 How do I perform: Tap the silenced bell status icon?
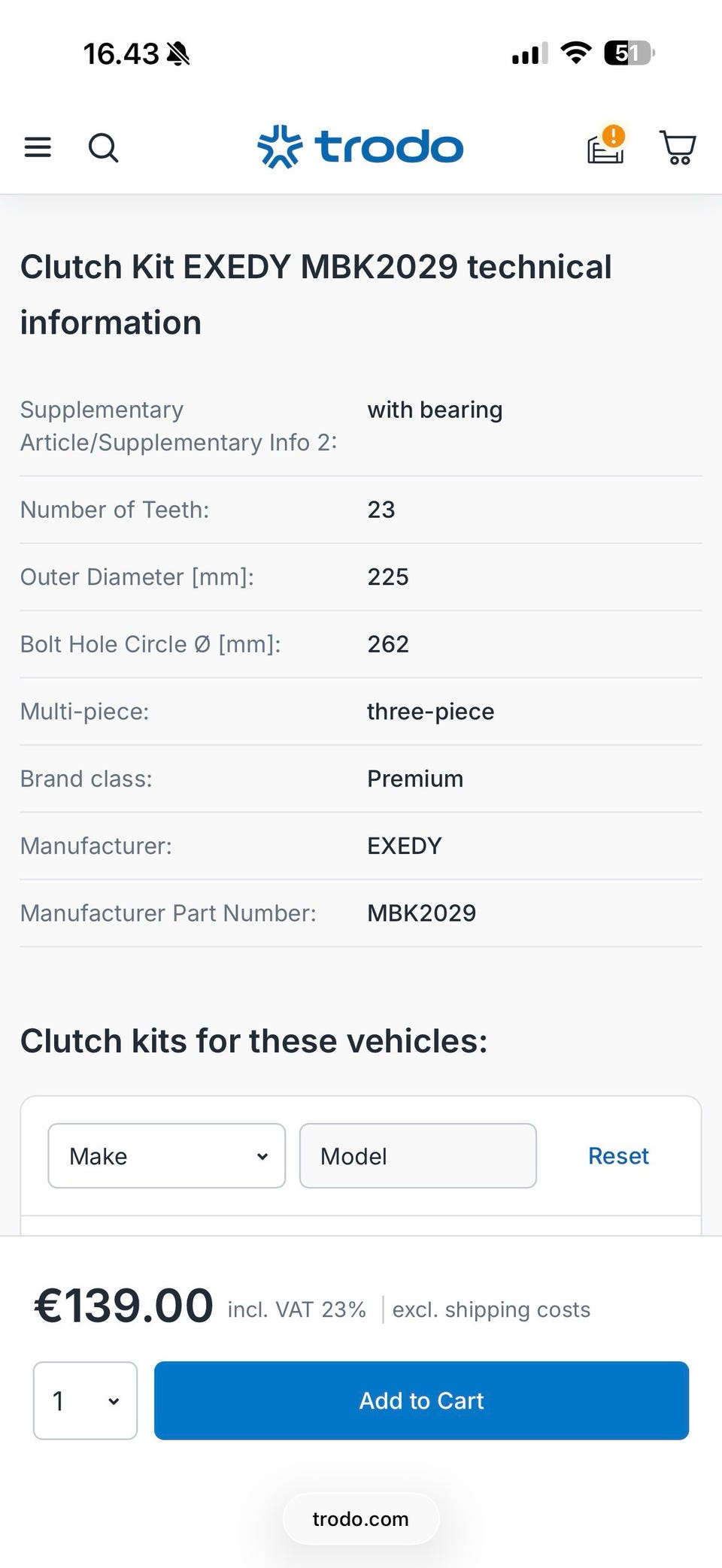click(x=178, y=54)
